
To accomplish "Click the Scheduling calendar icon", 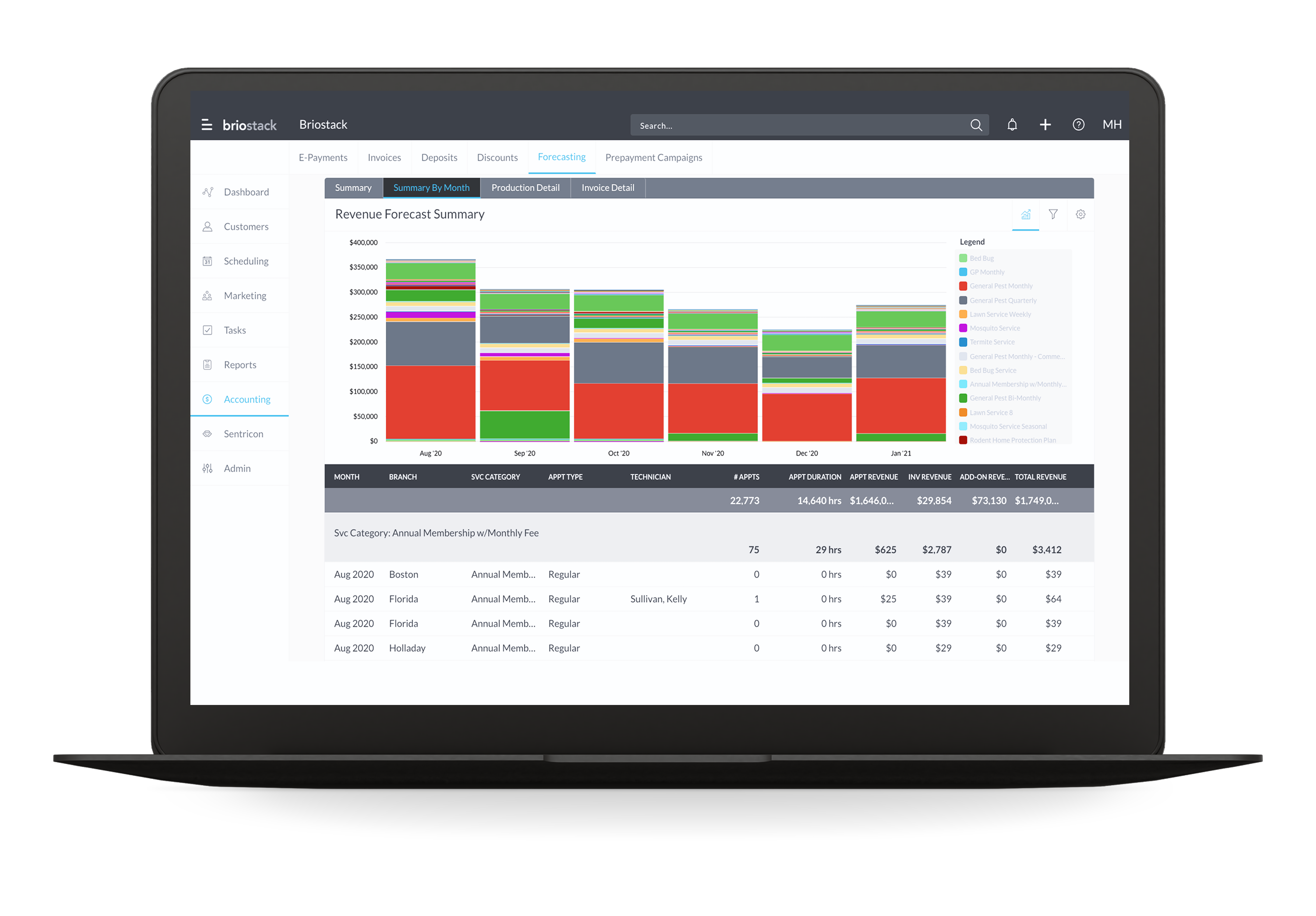I will pyautogui.click(x=207, y=261).
